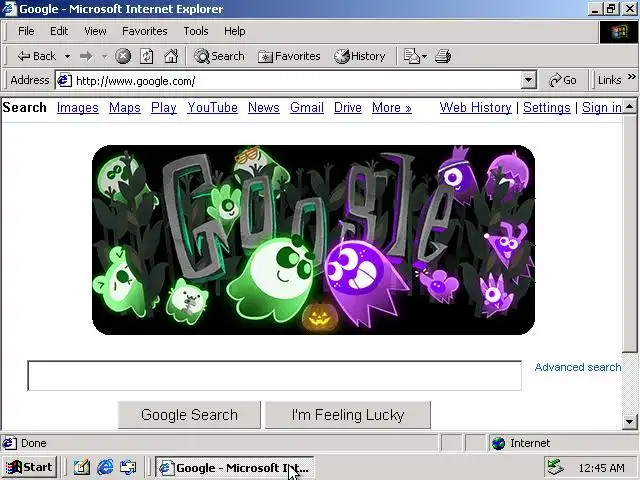The image size is (640, 480).
Task: Click the Done status page icon
Action: tap(10, 443)
